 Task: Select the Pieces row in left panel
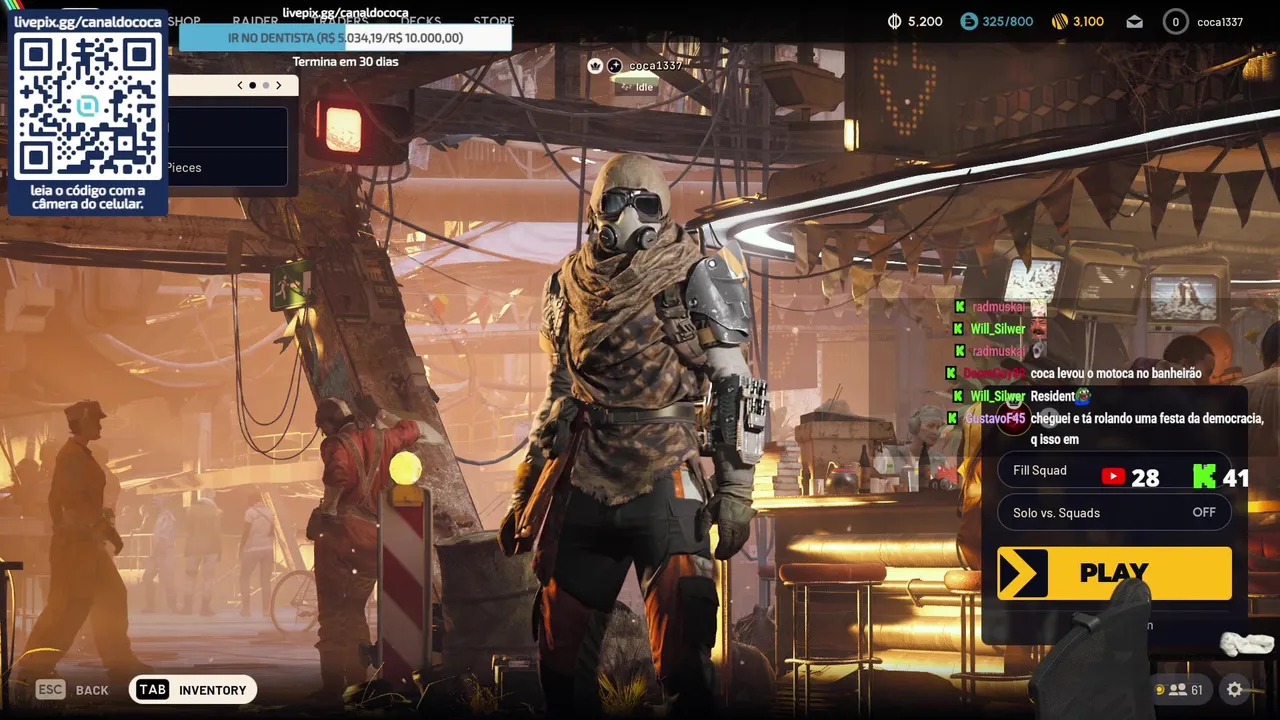(228, 167)
